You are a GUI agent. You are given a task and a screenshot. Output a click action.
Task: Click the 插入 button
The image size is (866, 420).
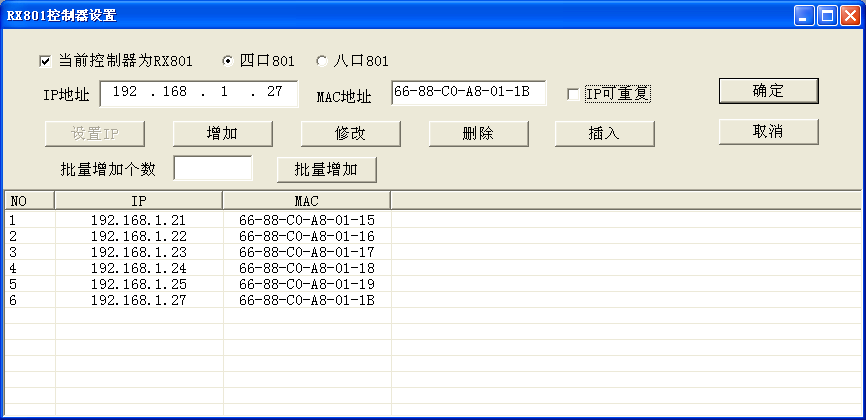(x=605, y=134)
